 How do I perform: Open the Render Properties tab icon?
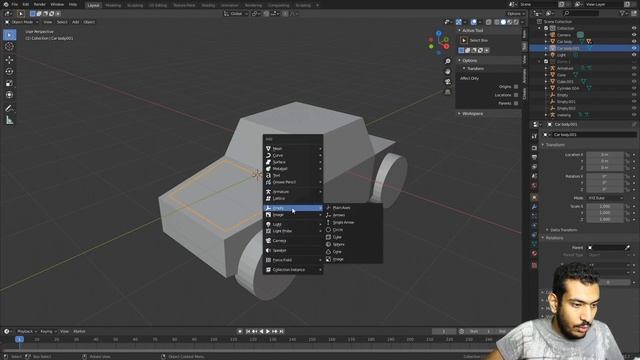pos(534,148)
